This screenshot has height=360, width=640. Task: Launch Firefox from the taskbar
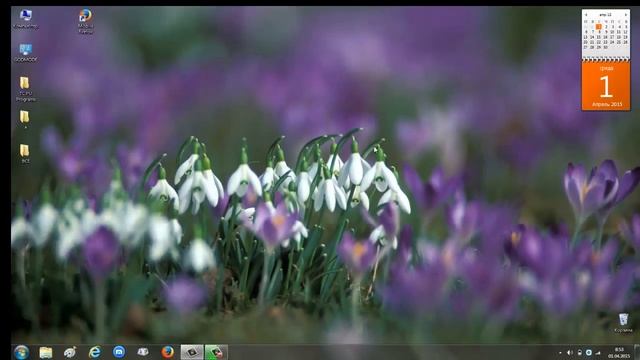click(167, 352)
